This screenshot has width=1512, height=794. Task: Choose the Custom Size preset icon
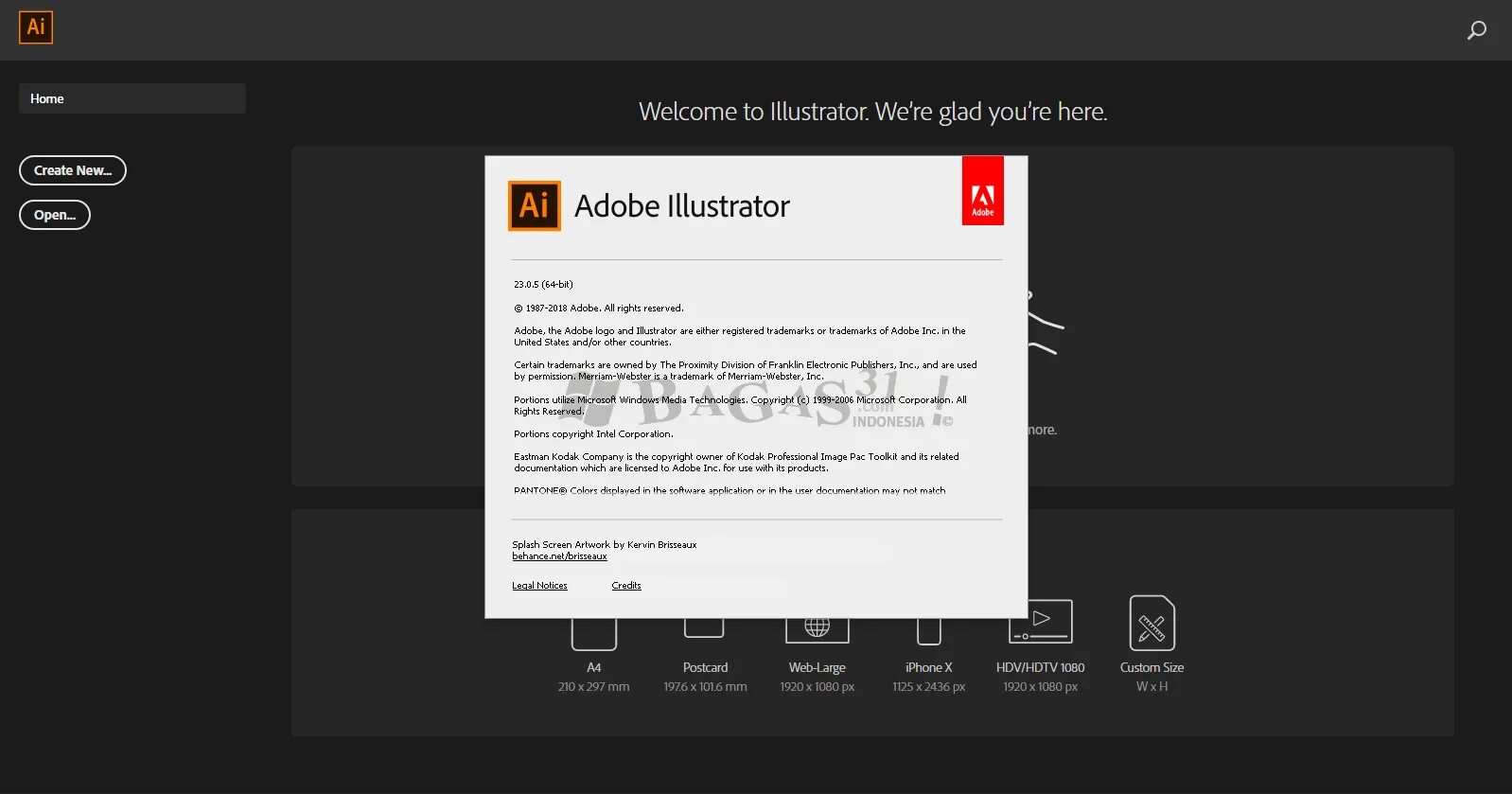pos(1152,623)
